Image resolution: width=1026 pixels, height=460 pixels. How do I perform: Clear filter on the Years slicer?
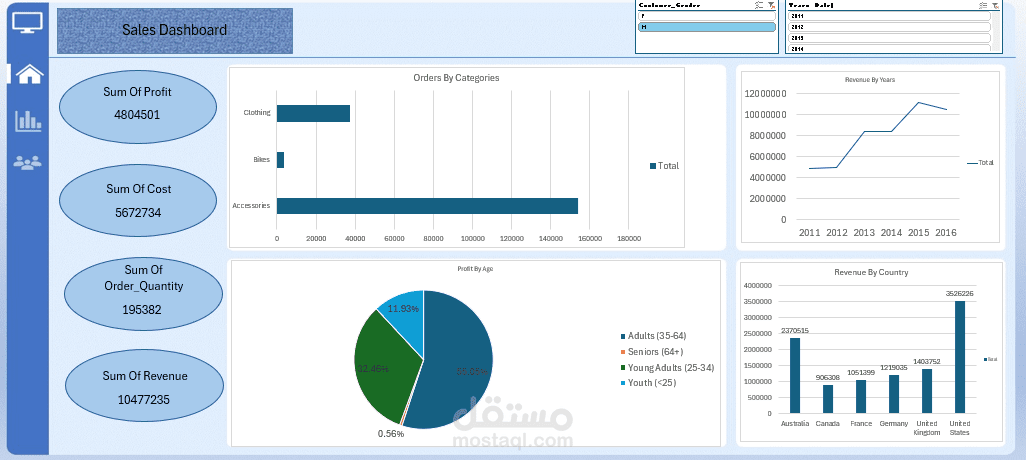click(995, 5)
